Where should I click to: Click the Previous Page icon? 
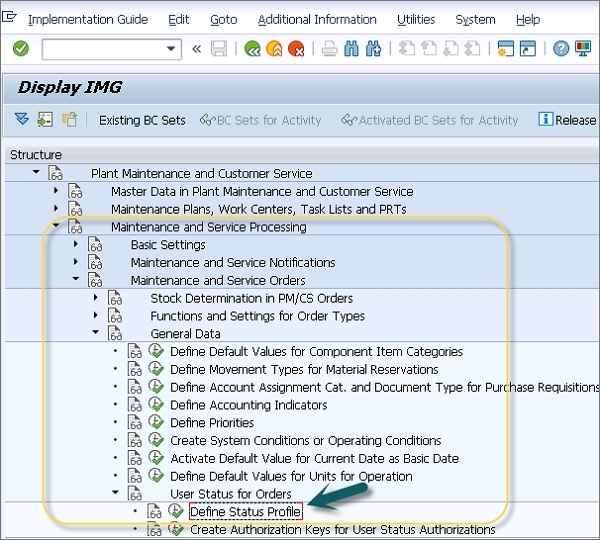coord(429,49)
